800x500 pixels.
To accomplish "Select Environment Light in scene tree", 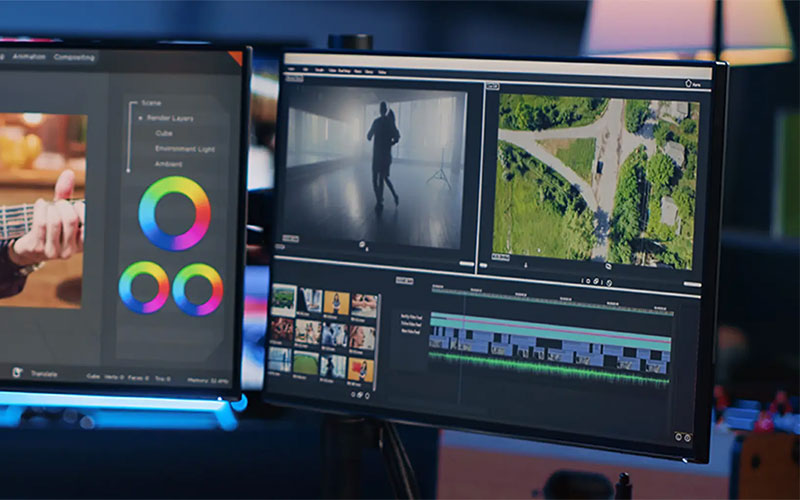I will (183, 148).
